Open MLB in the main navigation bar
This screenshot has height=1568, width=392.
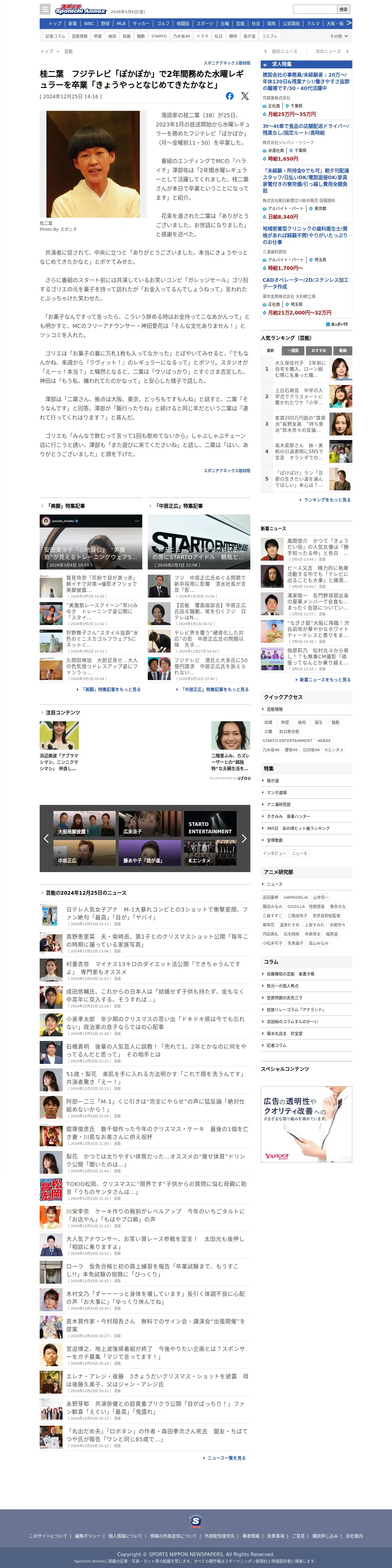click(121, 24)
